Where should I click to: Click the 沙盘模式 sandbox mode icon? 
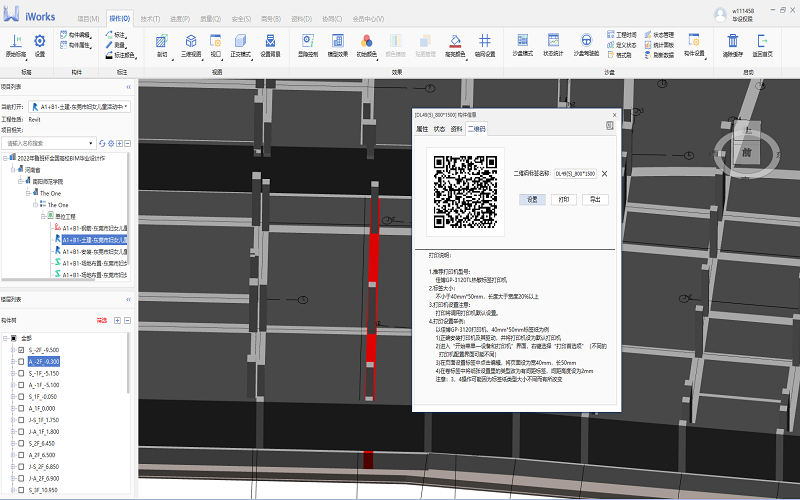point(522,40)
